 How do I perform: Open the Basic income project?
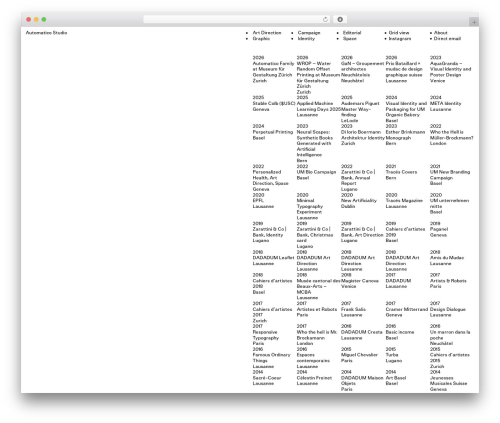point(400,332)
